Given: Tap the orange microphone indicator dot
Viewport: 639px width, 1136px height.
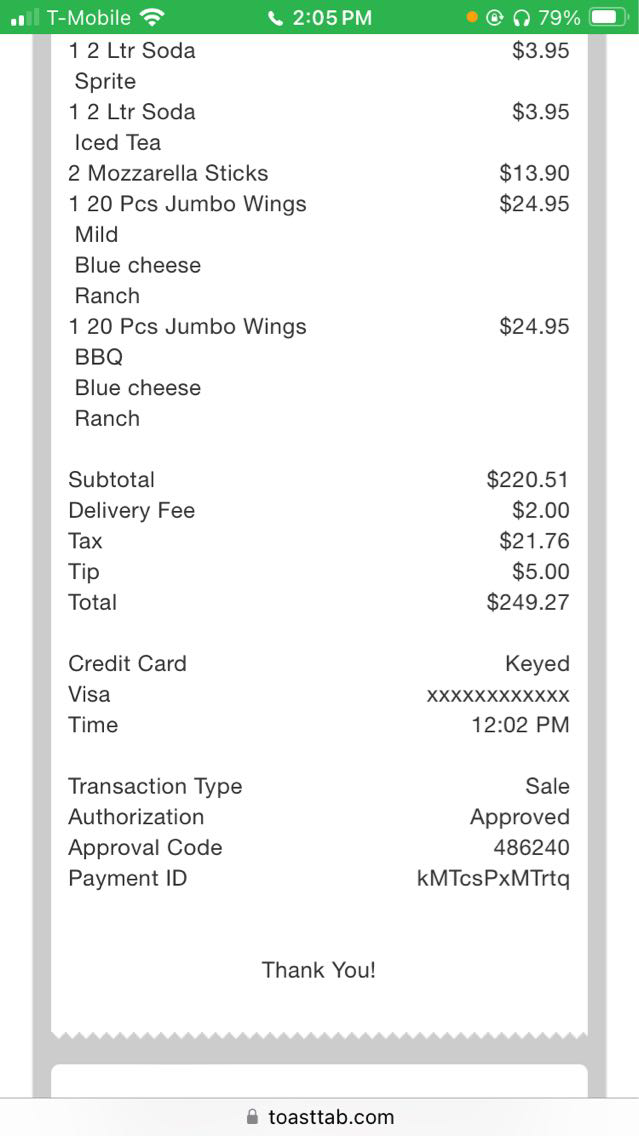Looking at the screenshot, I should pos(472,18).
